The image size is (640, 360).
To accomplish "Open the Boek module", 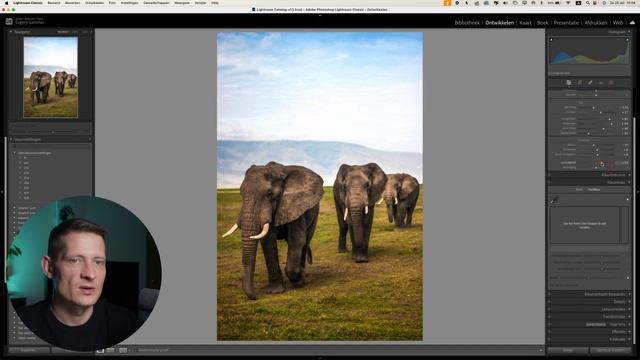I will 542,23.
